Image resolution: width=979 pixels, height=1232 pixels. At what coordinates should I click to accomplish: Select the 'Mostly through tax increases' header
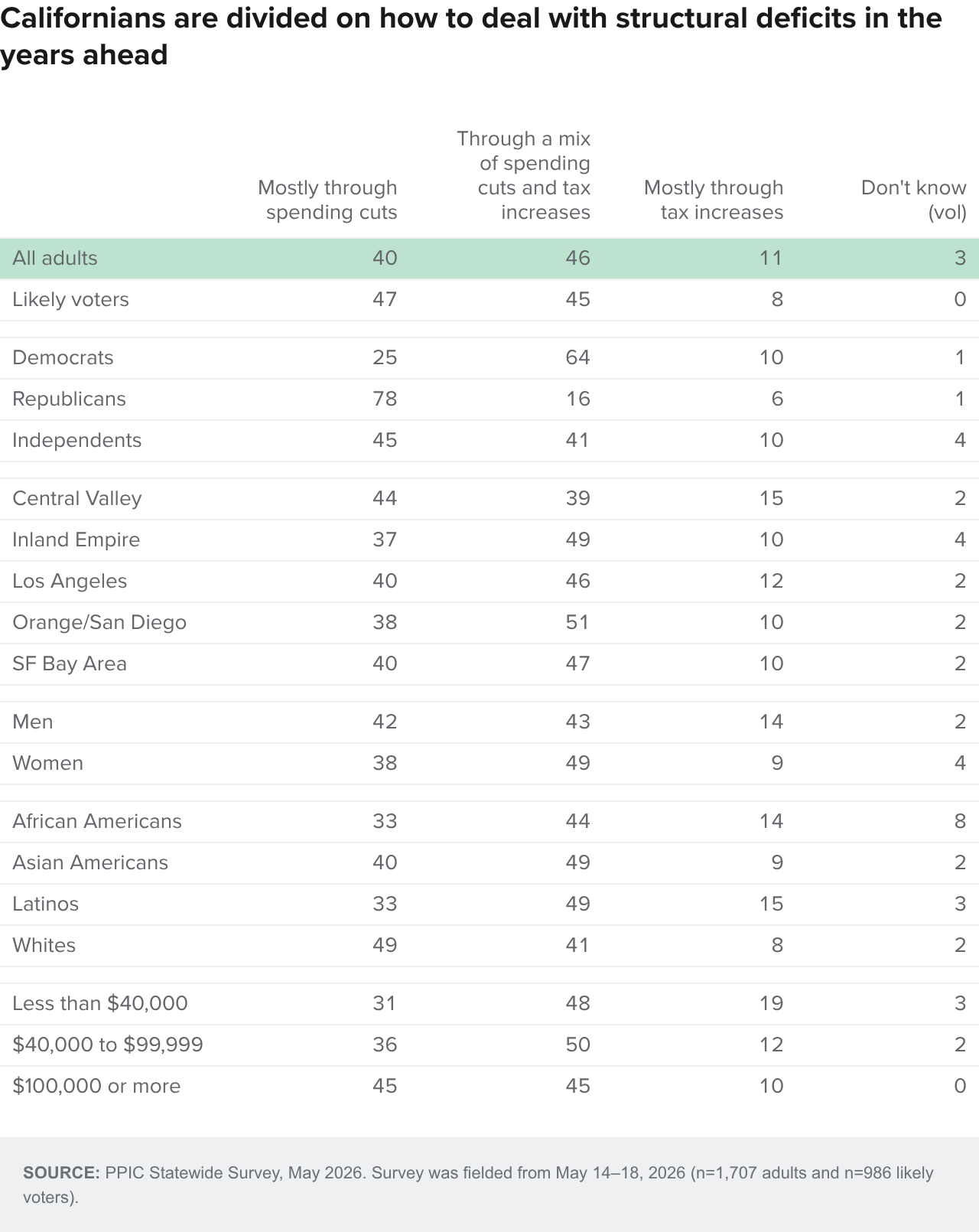tap(714, 200)
